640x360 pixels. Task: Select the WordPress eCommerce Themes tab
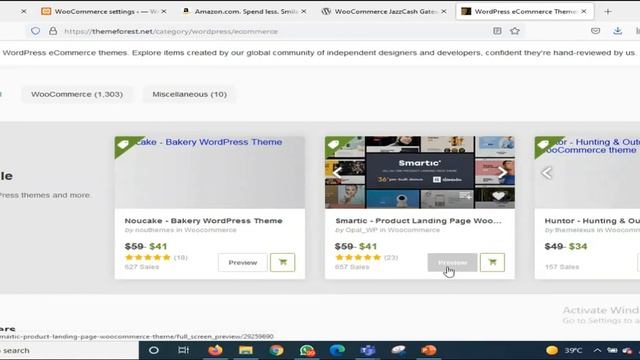524,11
